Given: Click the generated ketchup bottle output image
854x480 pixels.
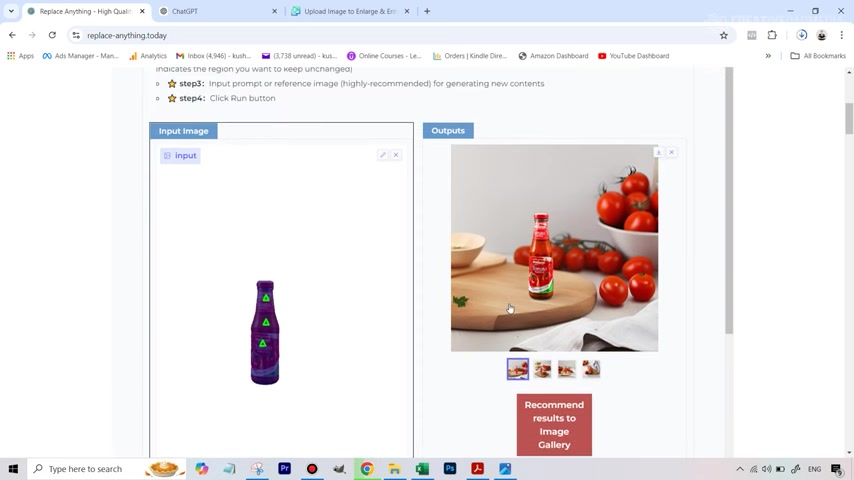Looking at the screenshot, I should [x=554, y=248].
